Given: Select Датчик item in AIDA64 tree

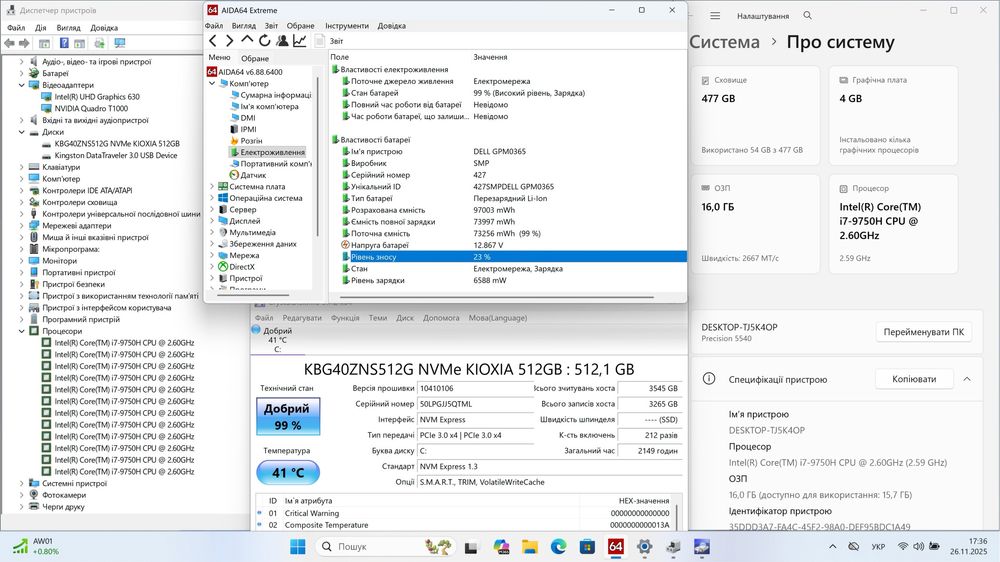Looking at the screenshot, I should [247, 175].
